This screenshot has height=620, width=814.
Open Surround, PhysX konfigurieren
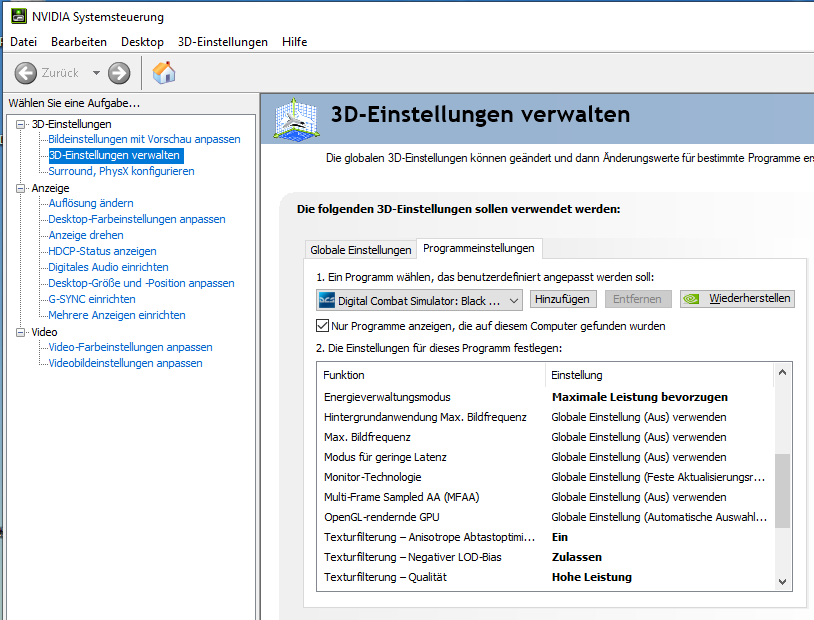pyautogui.click(x=121, y=171)
